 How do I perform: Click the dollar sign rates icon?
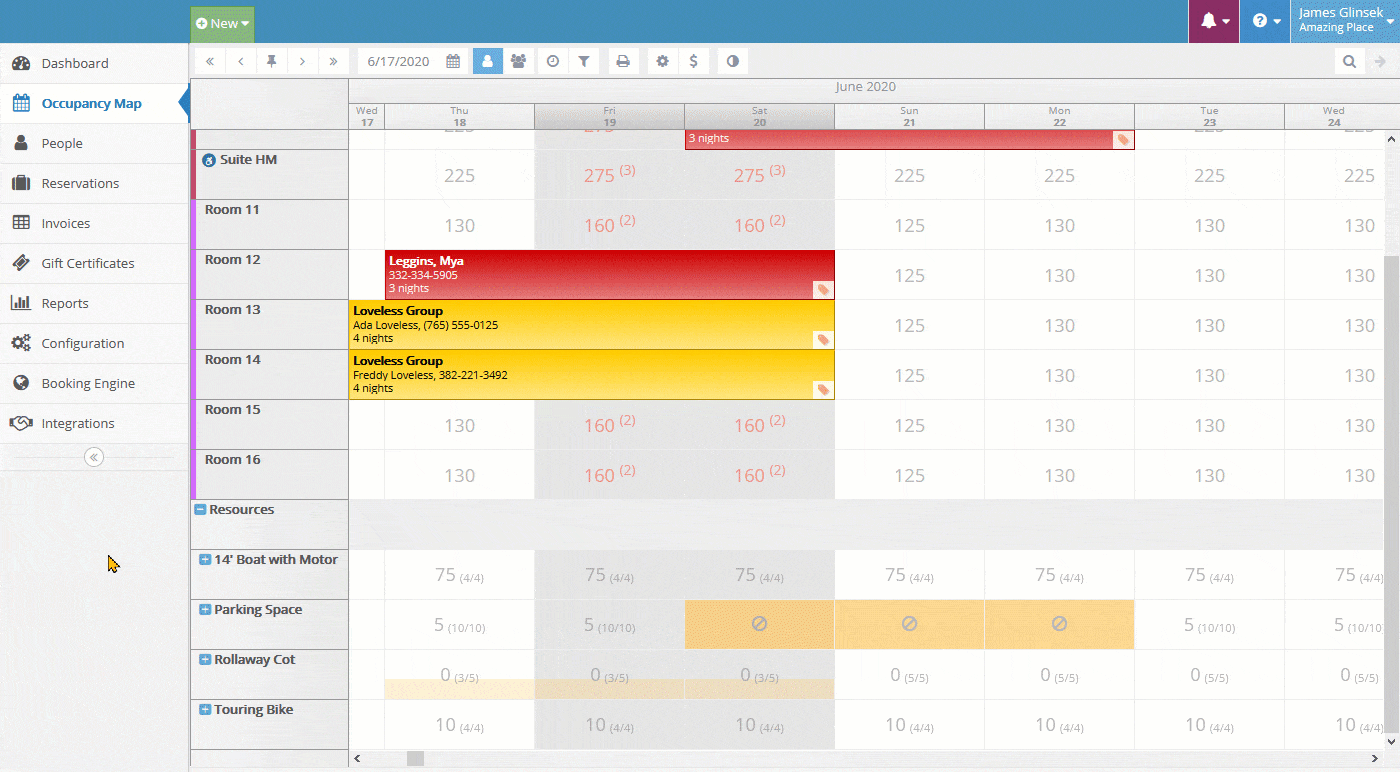point(694,61)
